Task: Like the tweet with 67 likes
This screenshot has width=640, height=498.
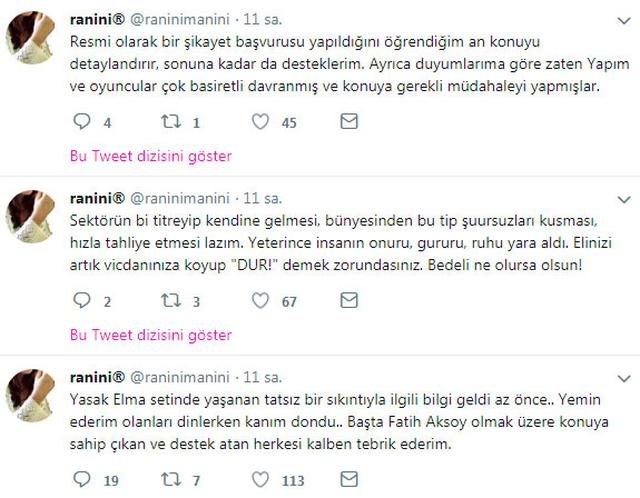Action: (260, 301)
